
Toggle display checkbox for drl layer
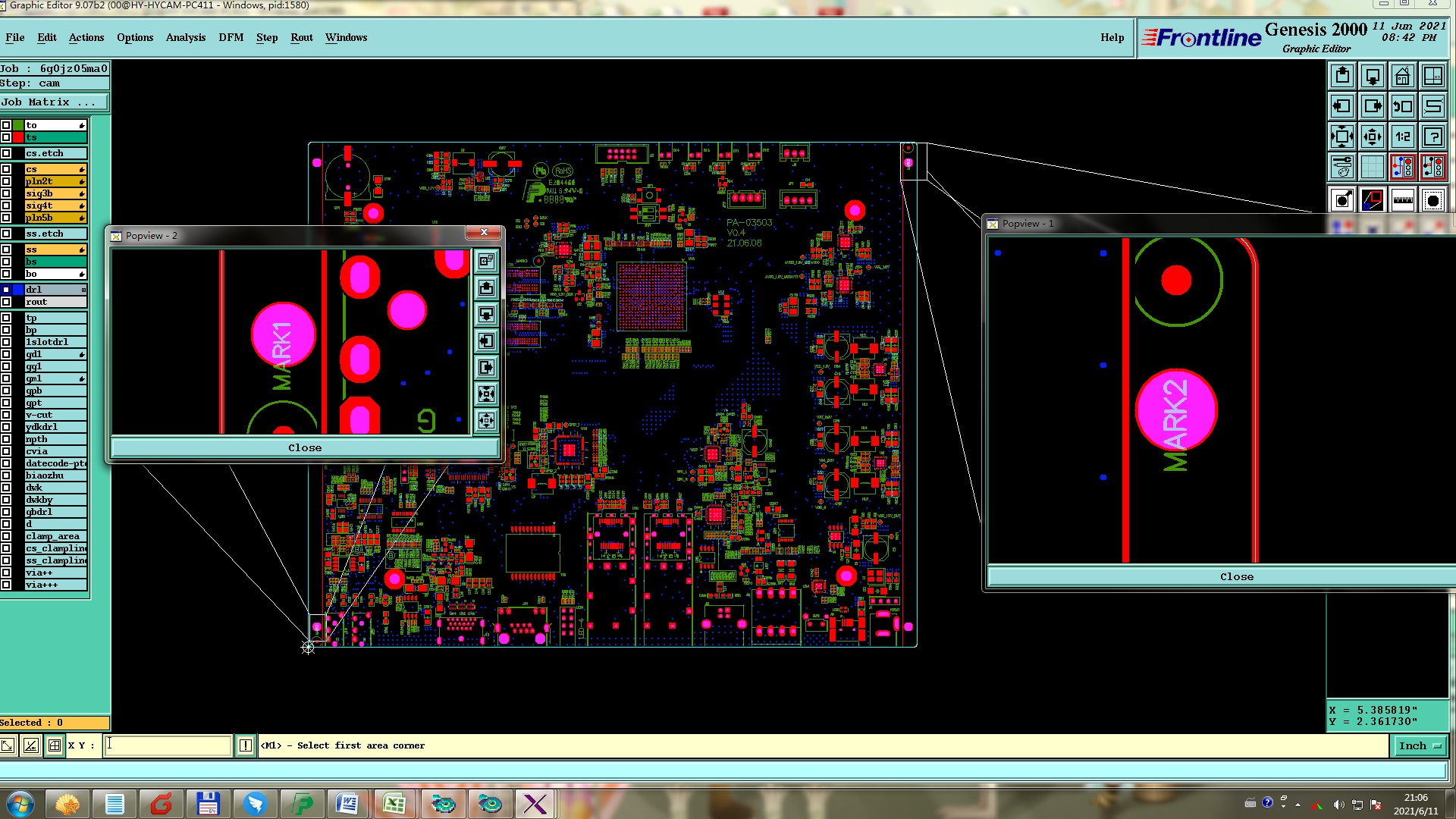(x=6, y=290)
